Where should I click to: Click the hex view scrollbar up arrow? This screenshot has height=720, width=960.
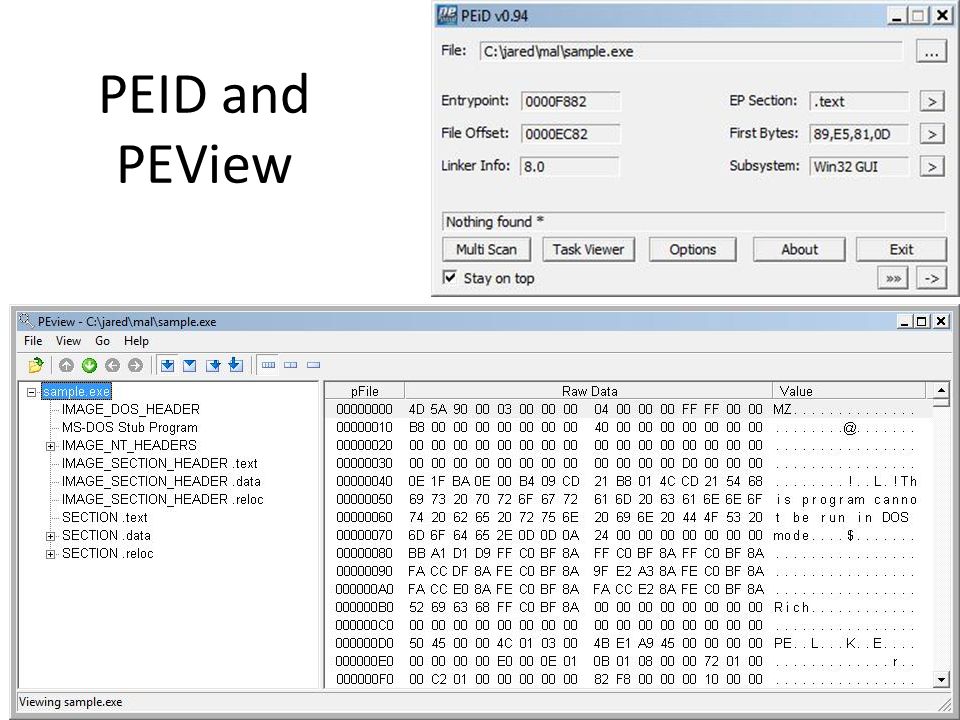pos(941,390)
